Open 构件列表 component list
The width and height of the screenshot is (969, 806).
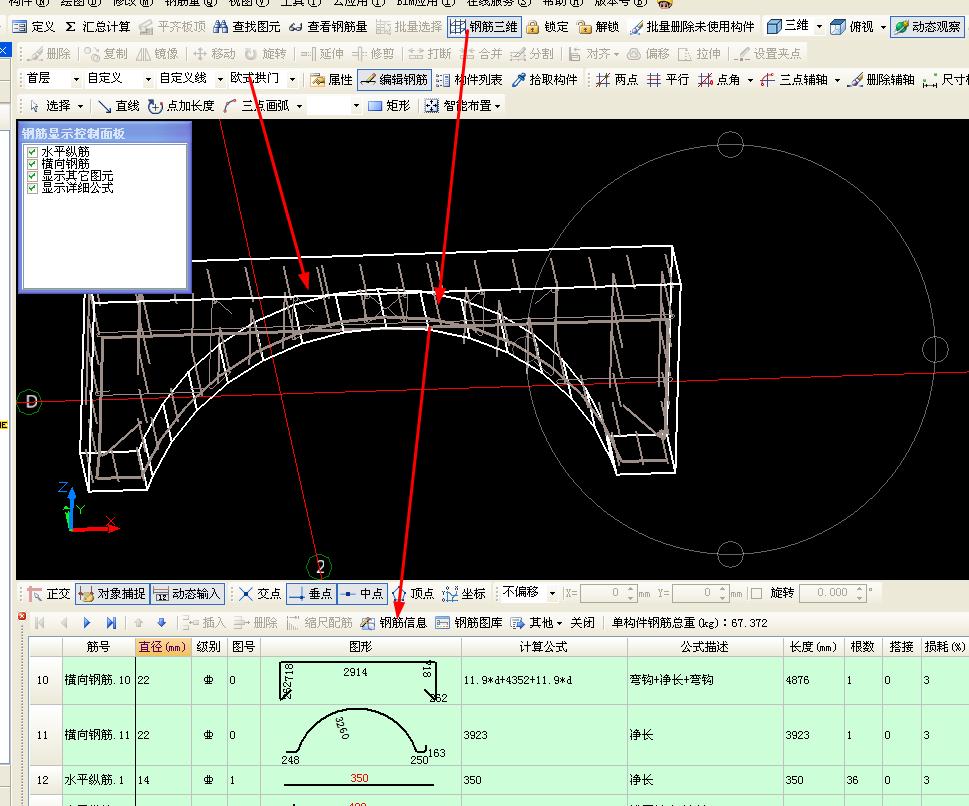(x=469, y=79)
